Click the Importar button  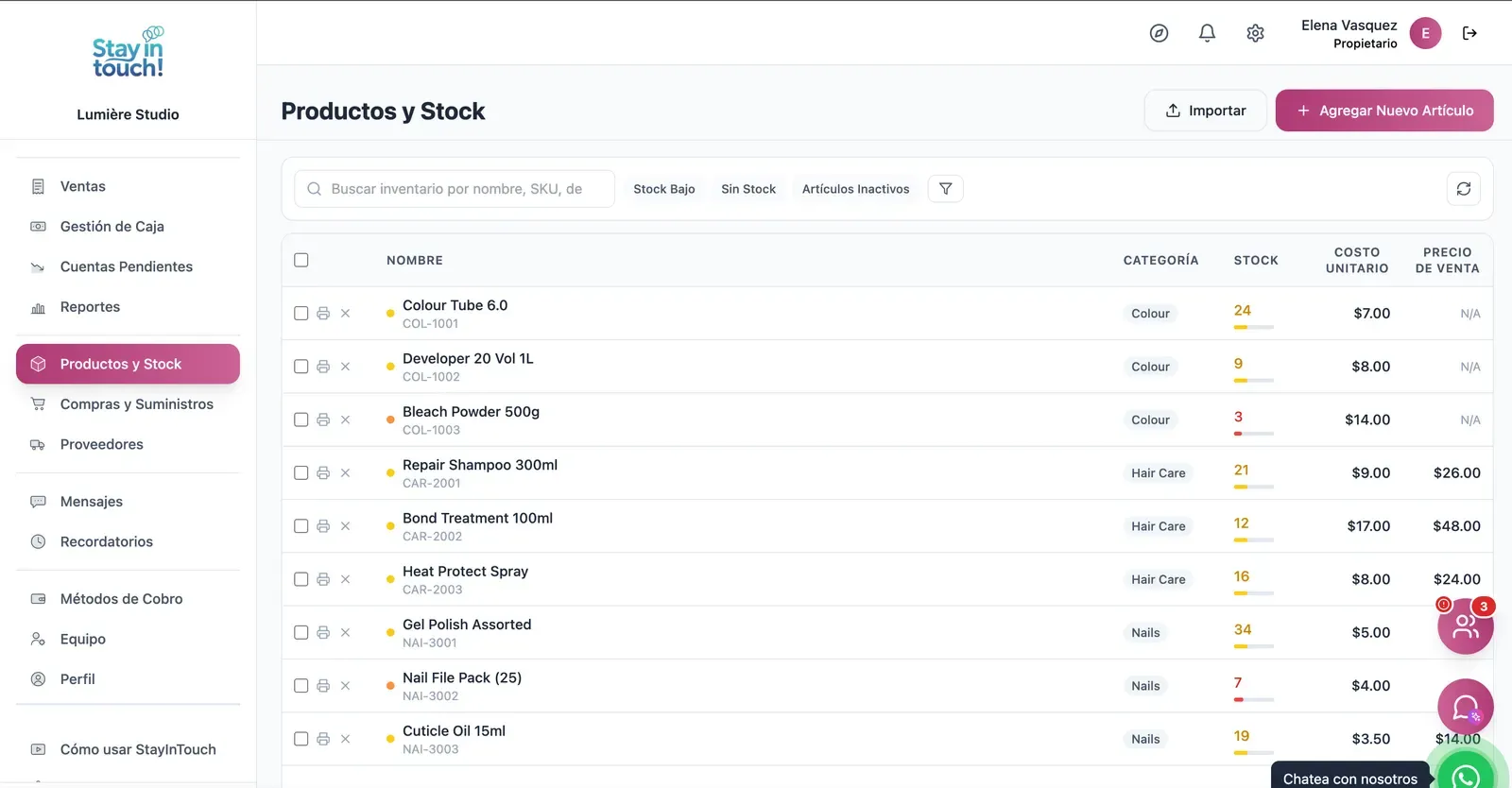[x=1206, y=111]
